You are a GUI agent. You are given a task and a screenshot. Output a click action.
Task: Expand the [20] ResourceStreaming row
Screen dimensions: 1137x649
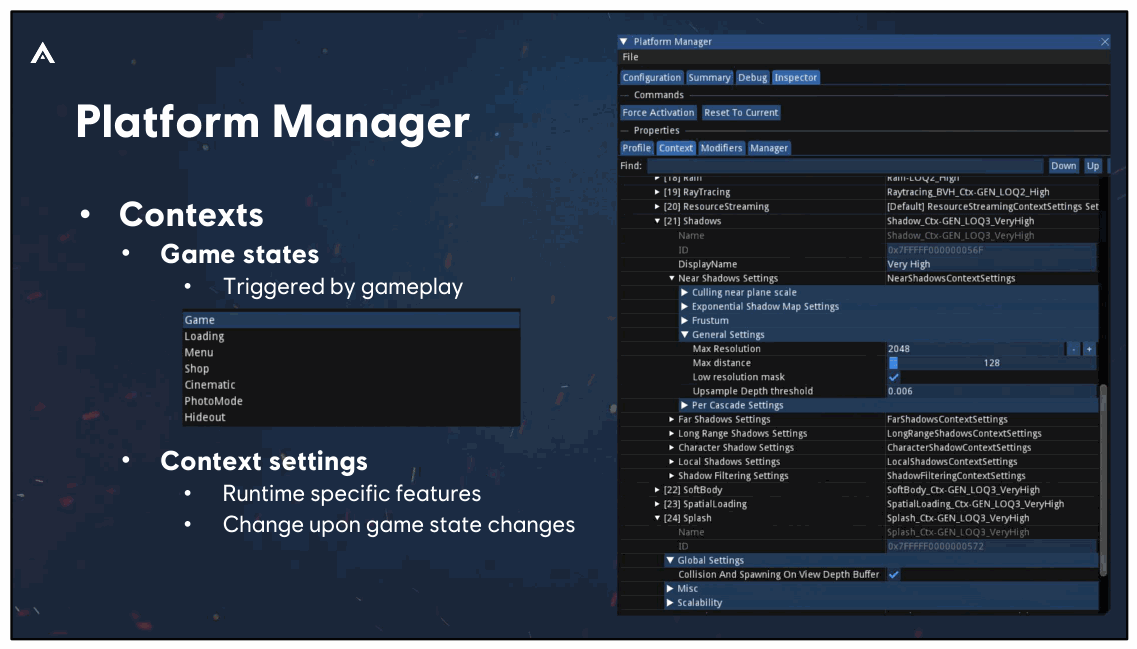coord(657,207)
